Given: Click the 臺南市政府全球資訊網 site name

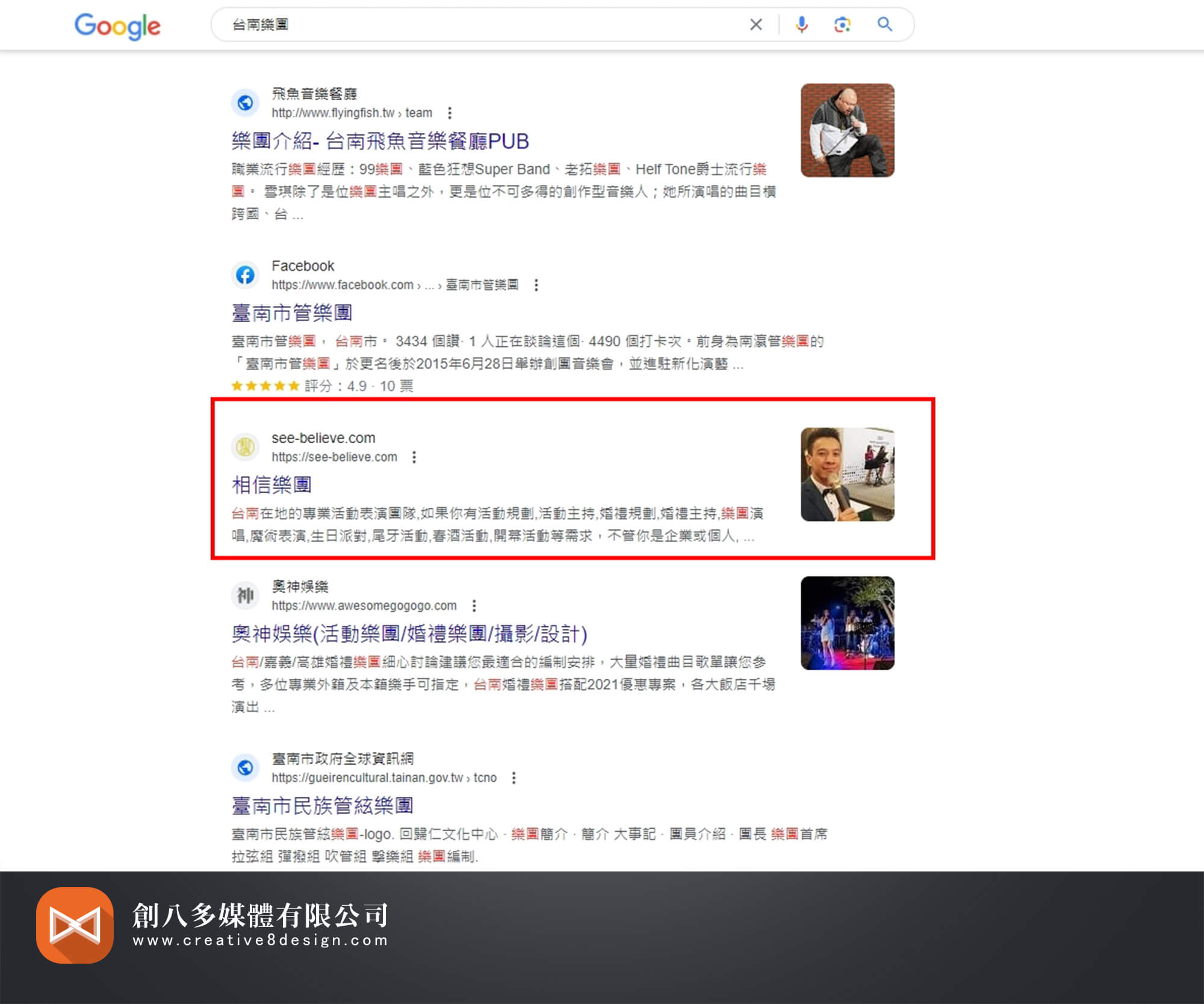Looking at the screenshot, I should click(x=343, y=759).
